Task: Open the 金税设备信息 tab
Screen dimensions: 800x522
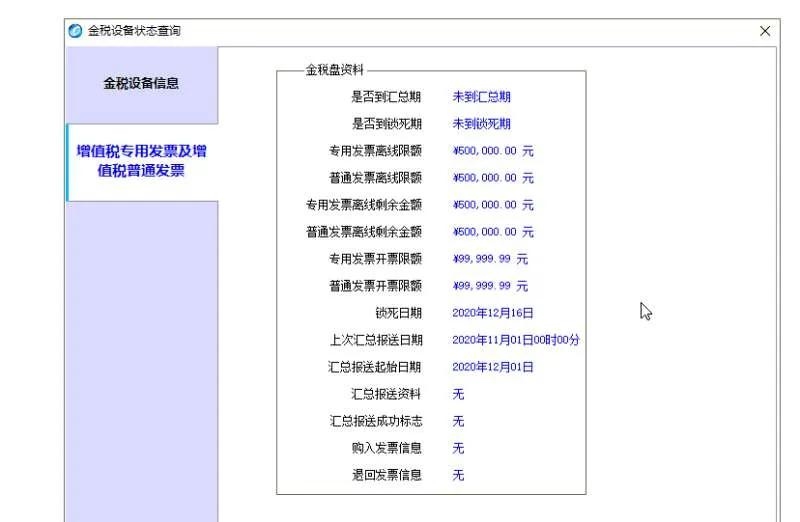Action: [141, 84]
